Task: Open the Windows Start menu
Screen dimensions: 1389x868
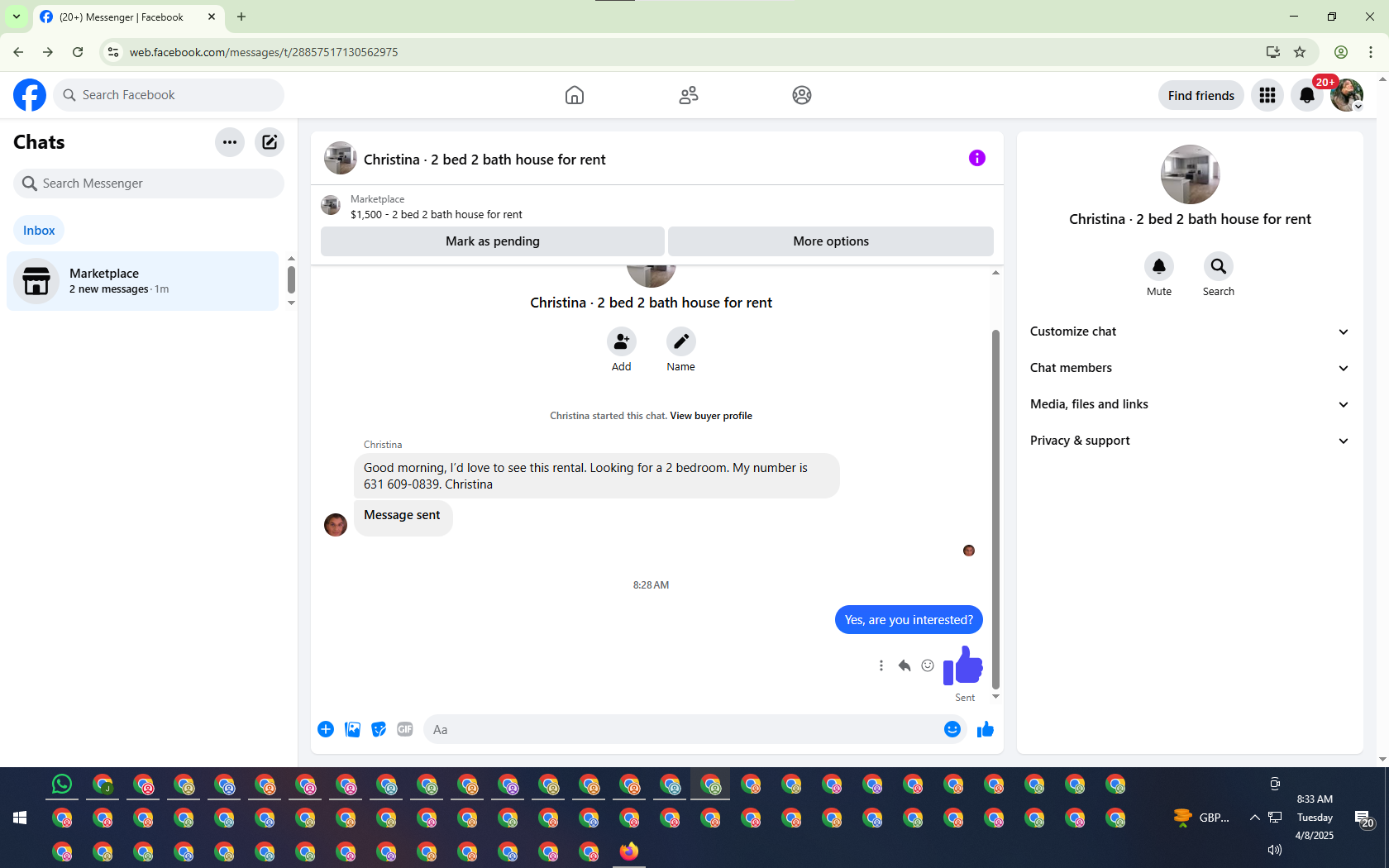Action: click(x=20, y=818)
